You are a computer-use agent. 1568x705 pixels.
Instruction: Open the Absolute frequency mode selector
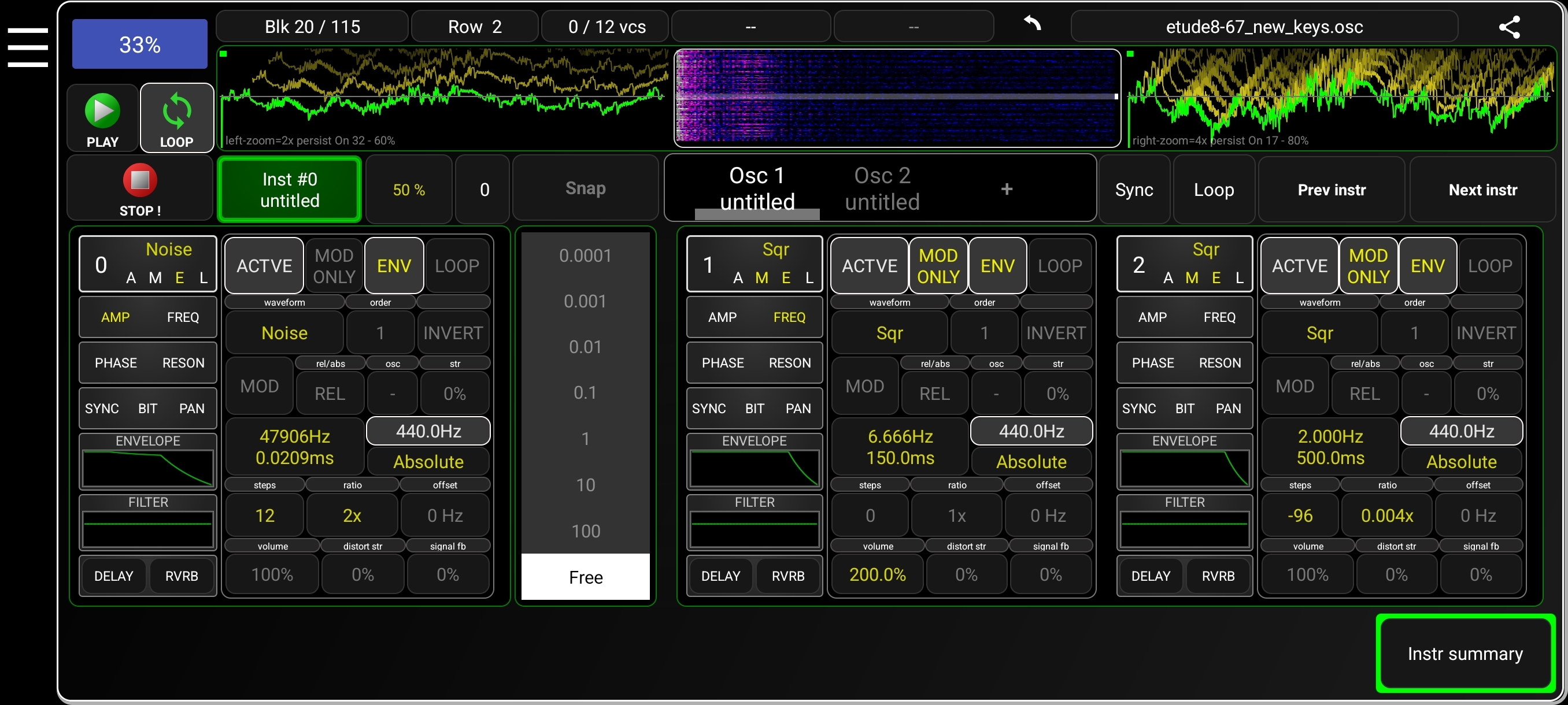coord(1031,462)
